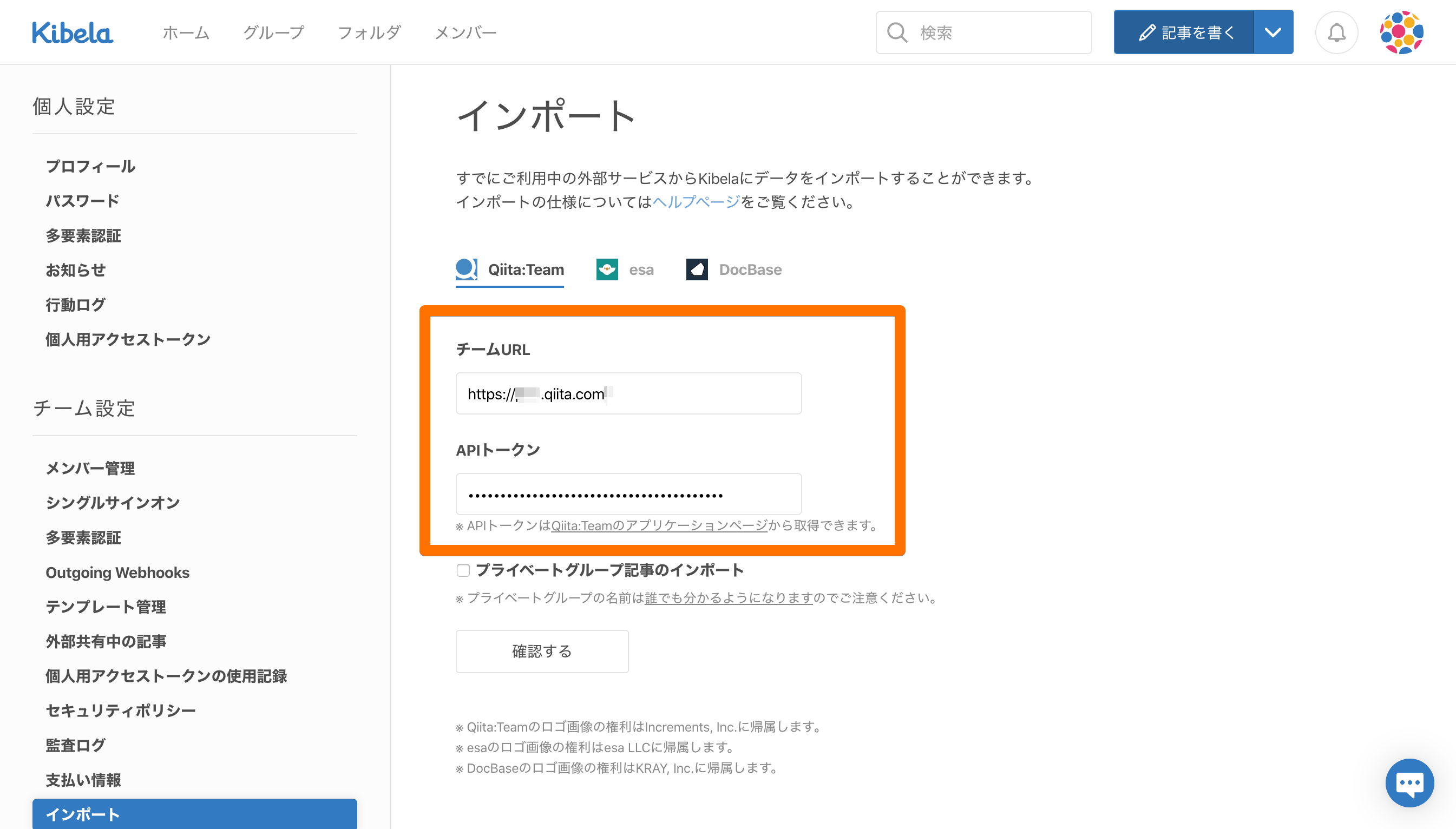Viewport: 1456px width, 829px height.
Task: Click the 確認する button
Action: coord(541,651)
